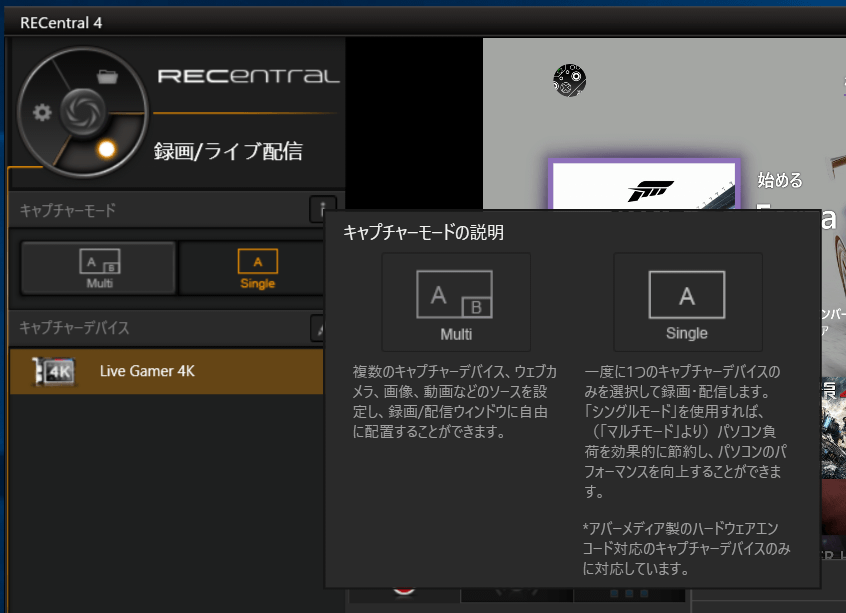Click the キャプチャーモード section header
Image resolution: width=846 pixels, height=613 pixels.
[x=68, y=210]
